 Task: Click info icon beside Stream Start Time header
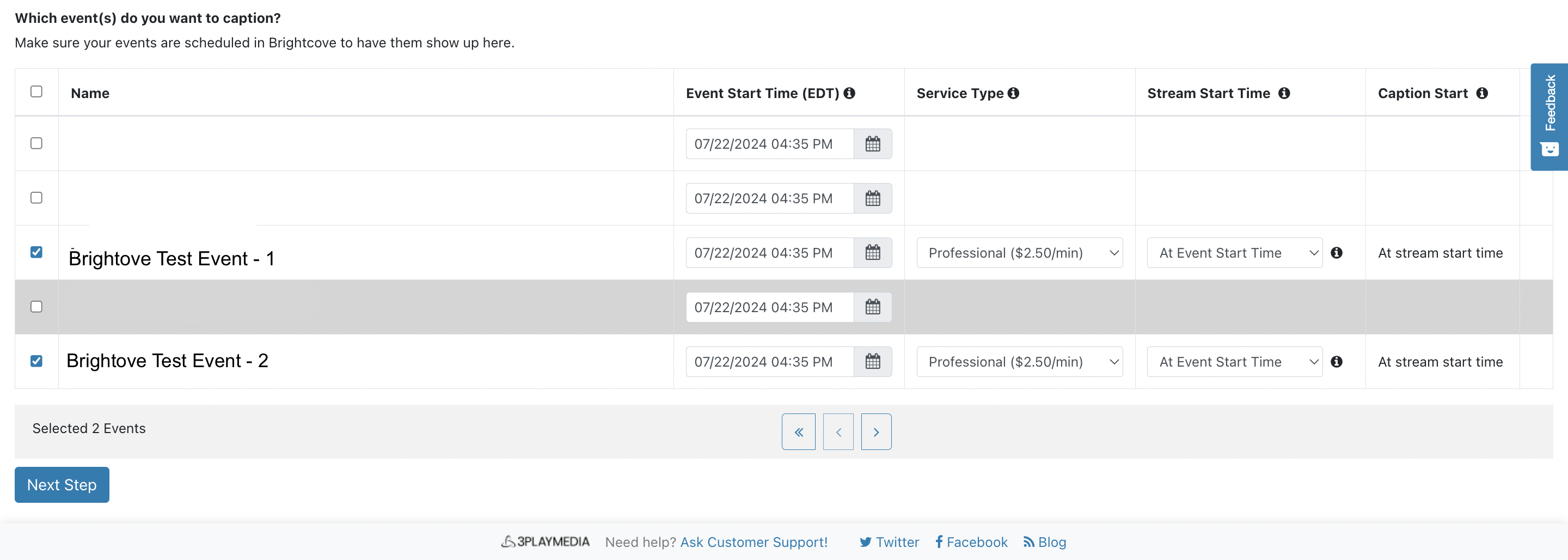[x=1284, y=93]
